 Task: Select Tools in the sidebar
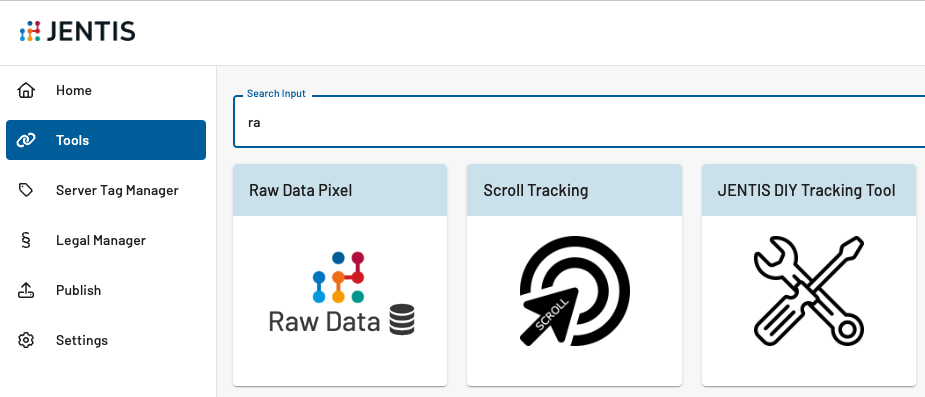tap(106, 140)
